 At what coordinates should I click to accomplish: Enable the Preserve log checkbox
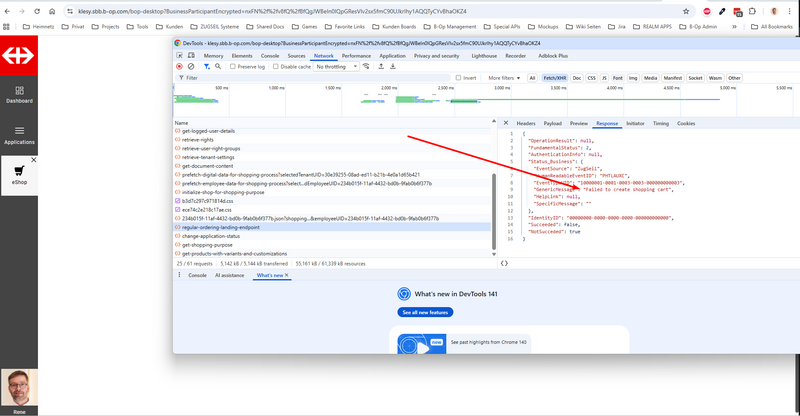tap(234, 66)
